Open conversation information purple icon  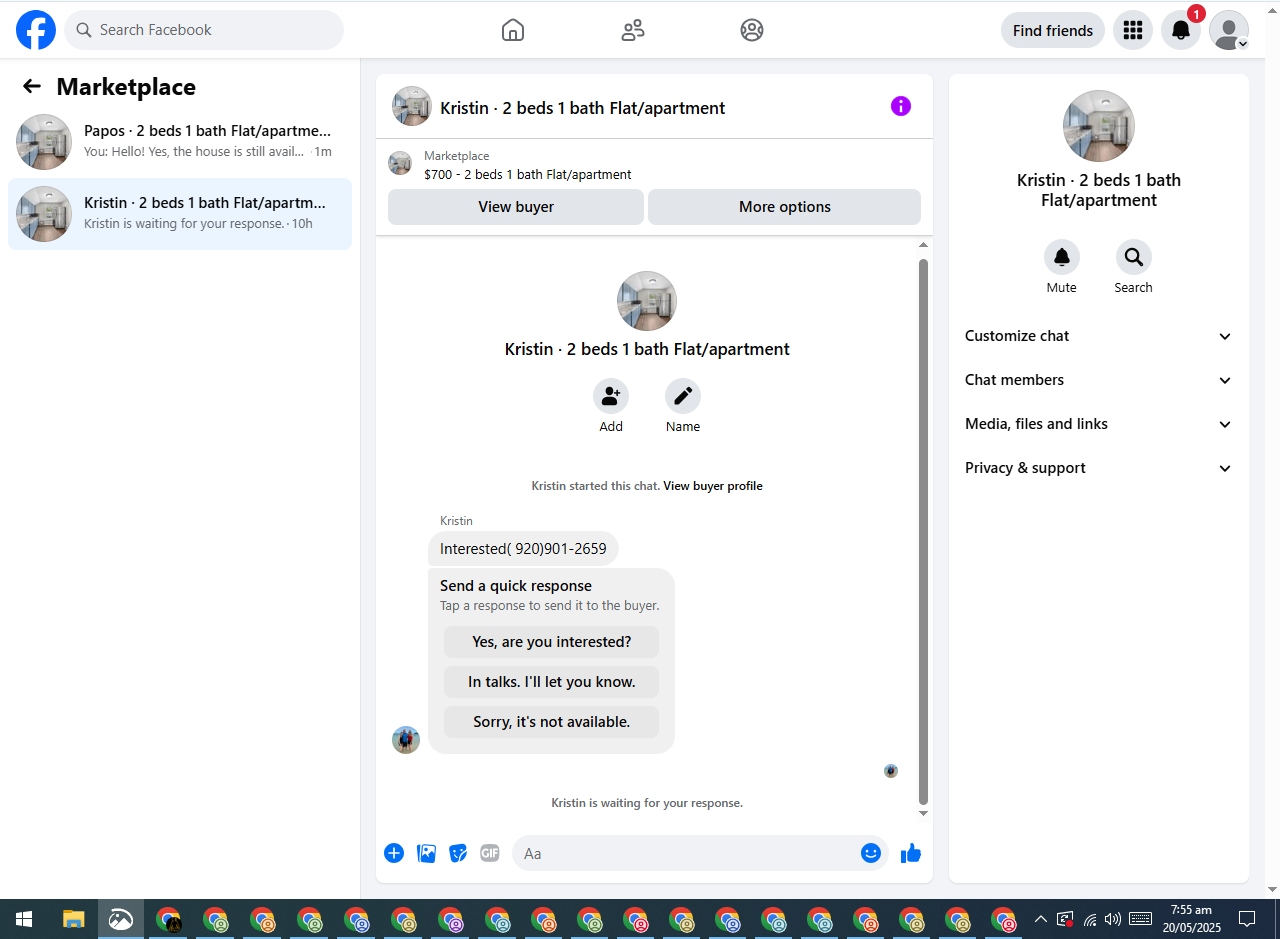click(x=901, y=106)
